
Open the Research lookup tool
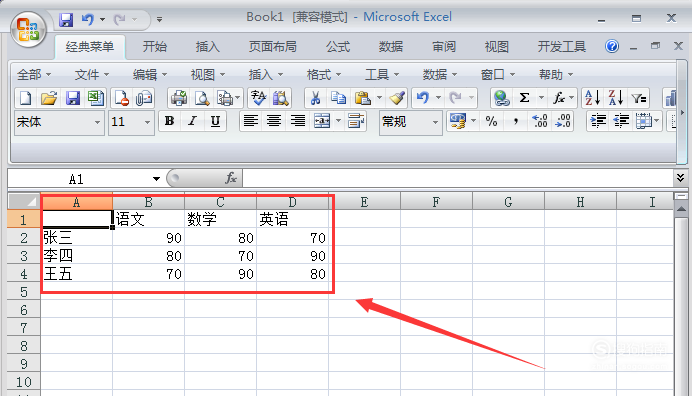point(281,98)
